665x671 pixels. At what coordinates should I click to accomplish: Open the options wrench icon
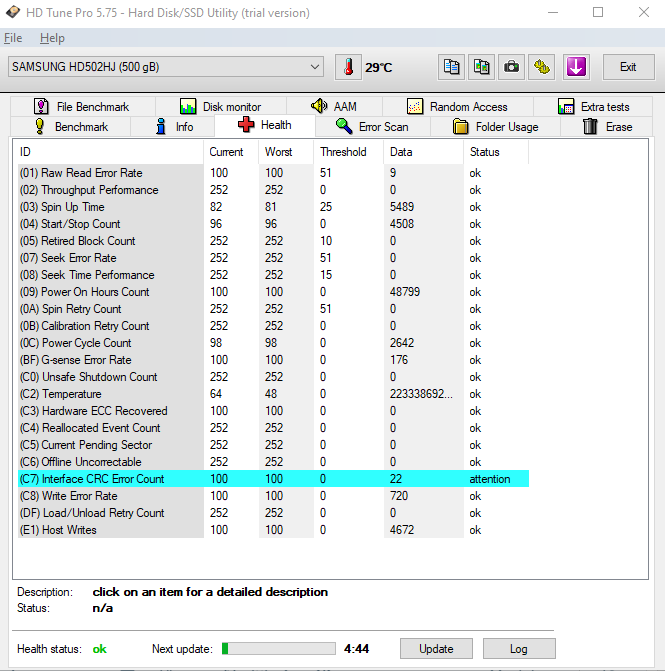541,67
